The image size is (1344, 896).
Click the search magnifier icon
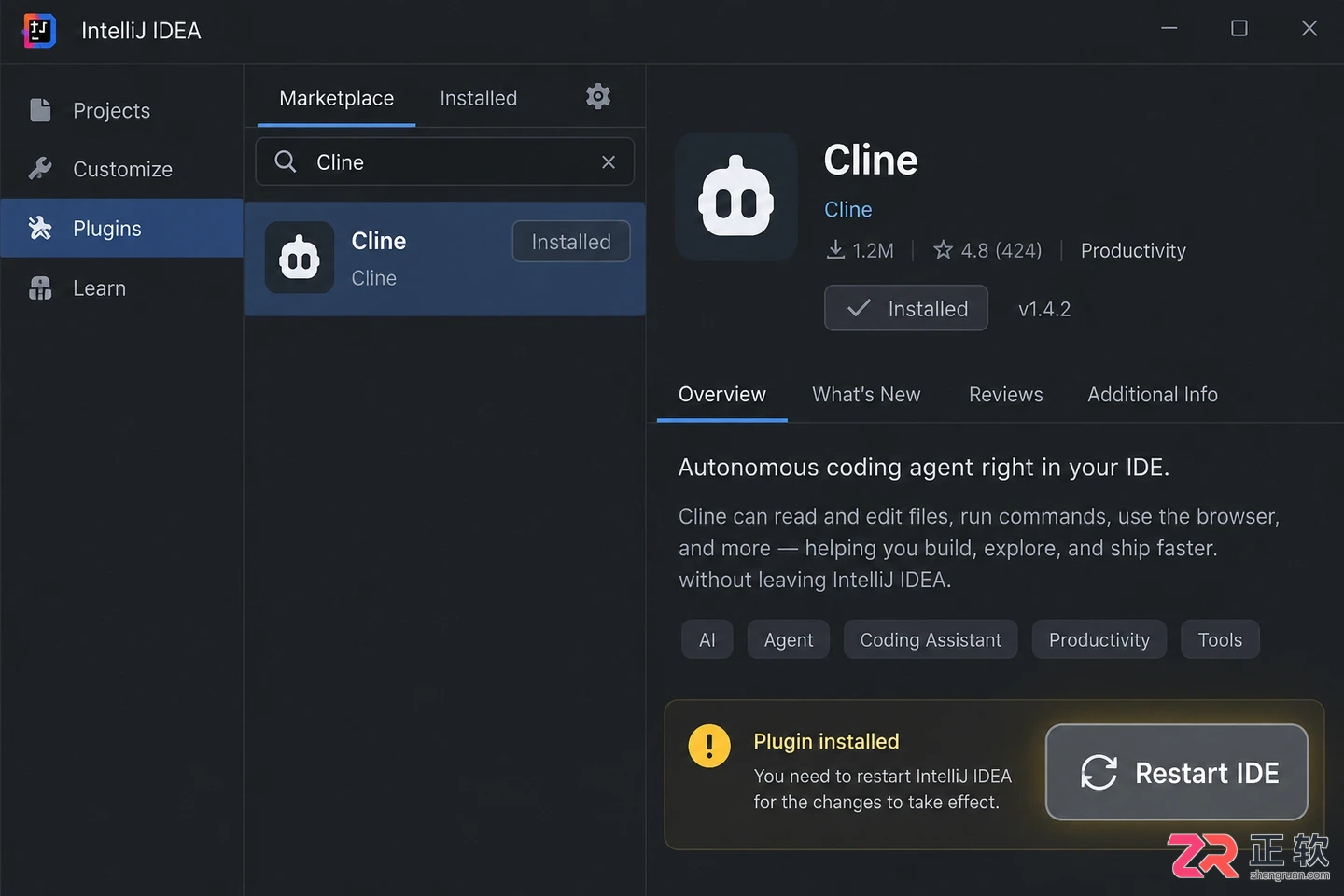286,161
